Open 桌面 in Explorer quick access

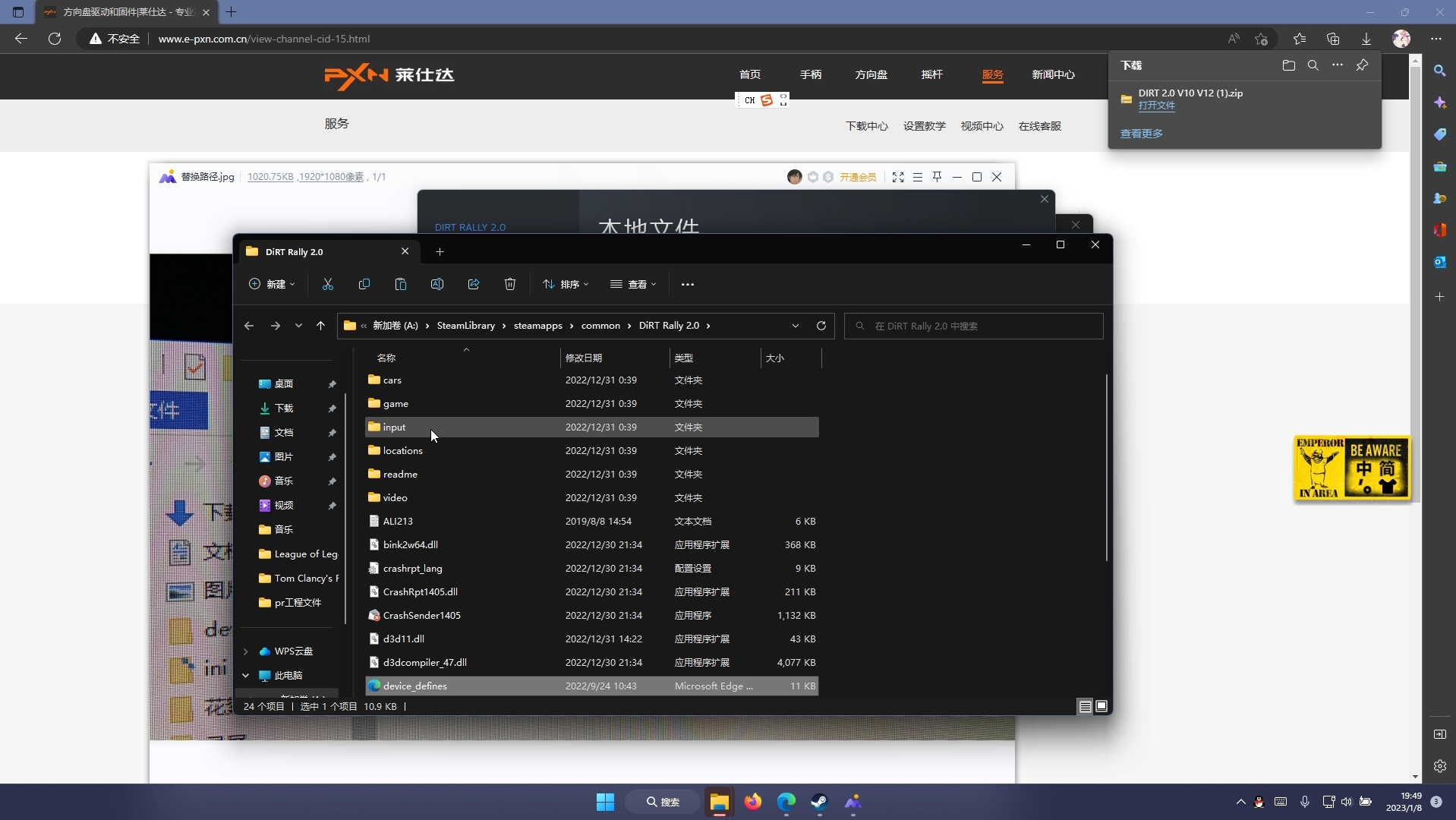click(x=284, y=384)
